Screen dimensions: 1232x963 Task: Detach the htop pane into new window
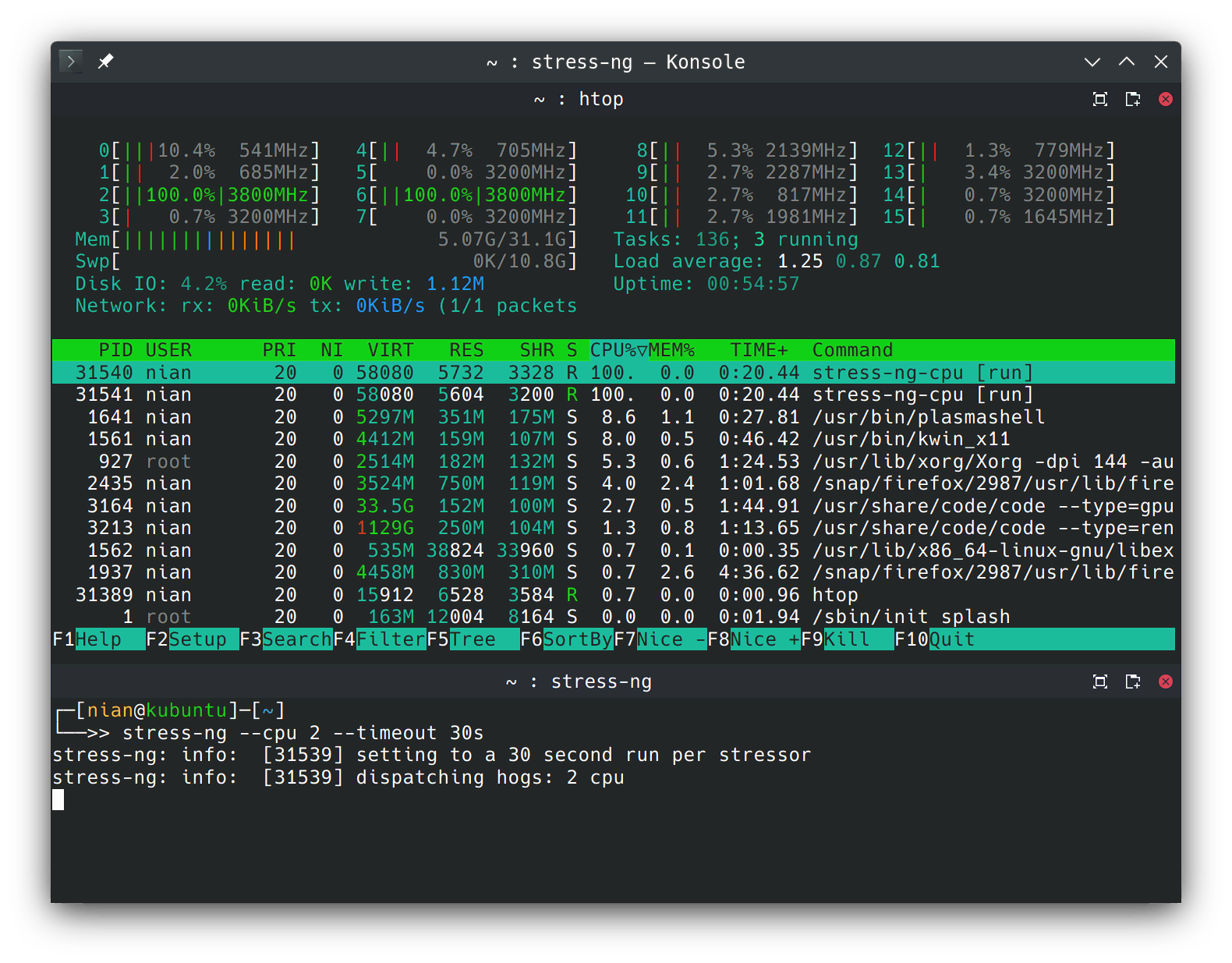(1133, 99)
